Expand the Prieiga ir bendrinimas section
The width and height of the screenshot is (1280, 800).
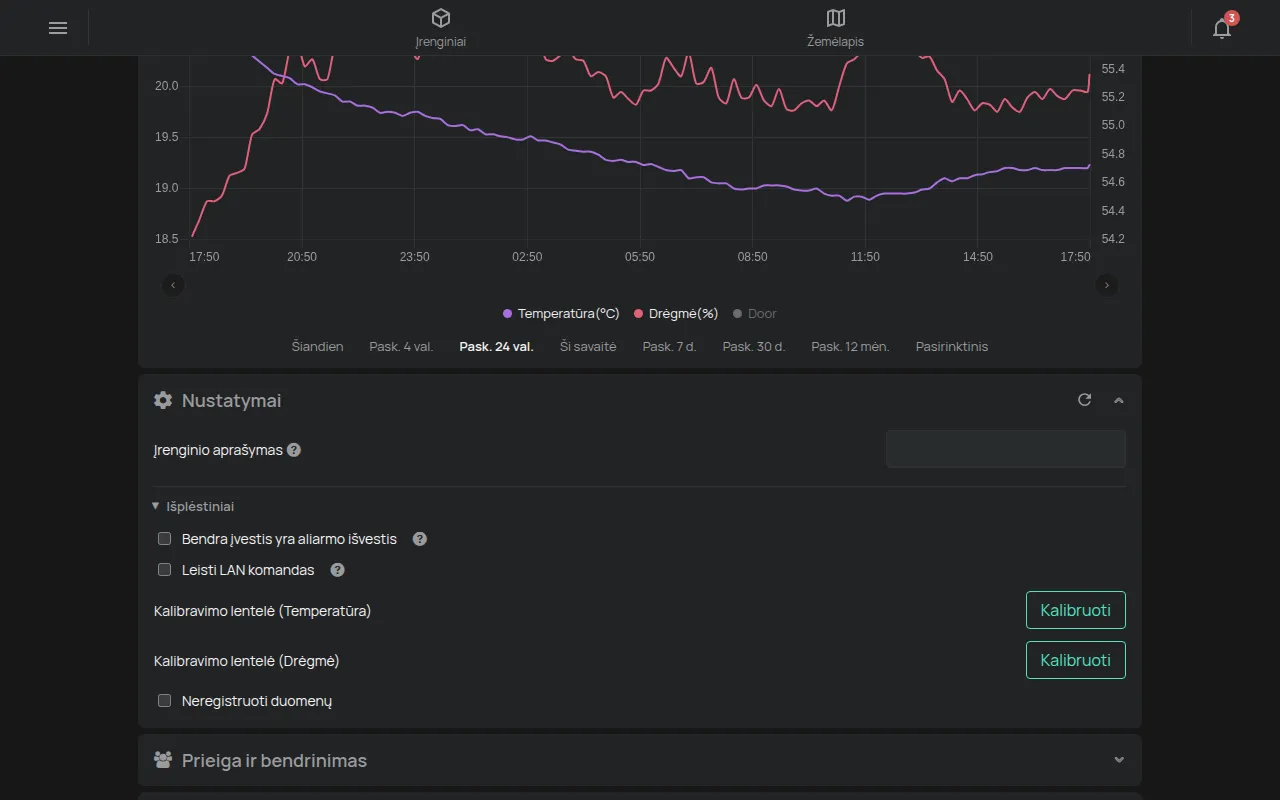(1119, 760)
